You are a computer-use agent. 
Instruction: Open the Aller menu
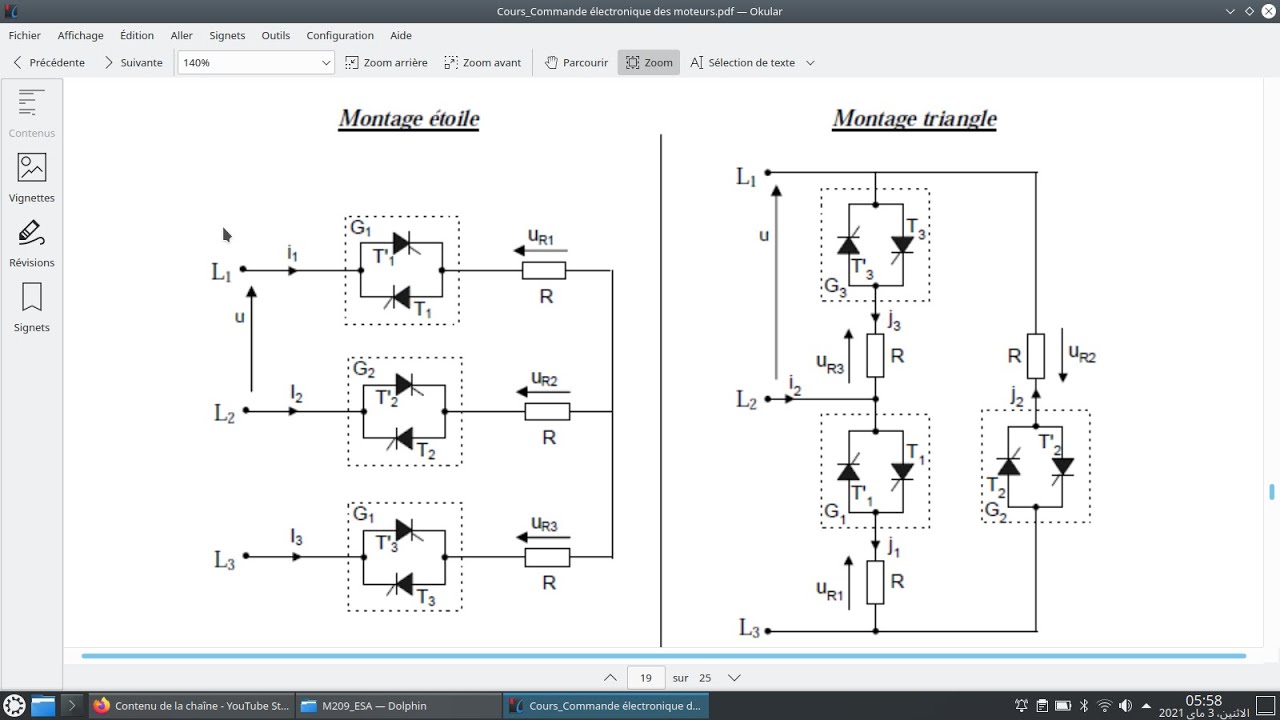tap(182, 35)
